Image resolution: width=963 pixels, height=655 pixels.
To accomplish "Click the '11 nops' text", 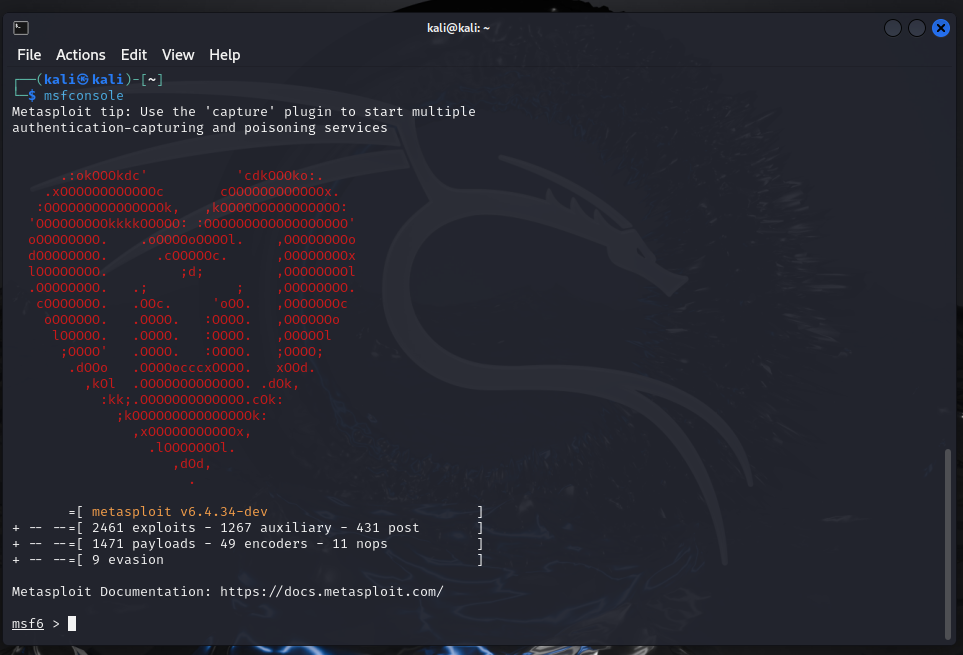I will pyautogui.click(x=360, y=544).
